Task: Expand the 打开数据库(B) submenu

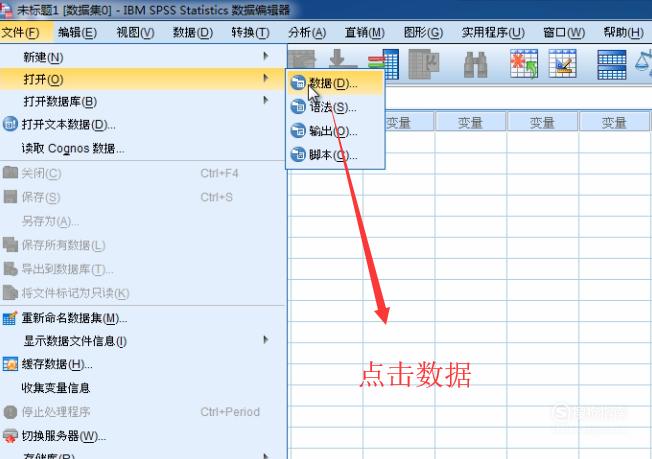Action: click(x=142, y=101)
